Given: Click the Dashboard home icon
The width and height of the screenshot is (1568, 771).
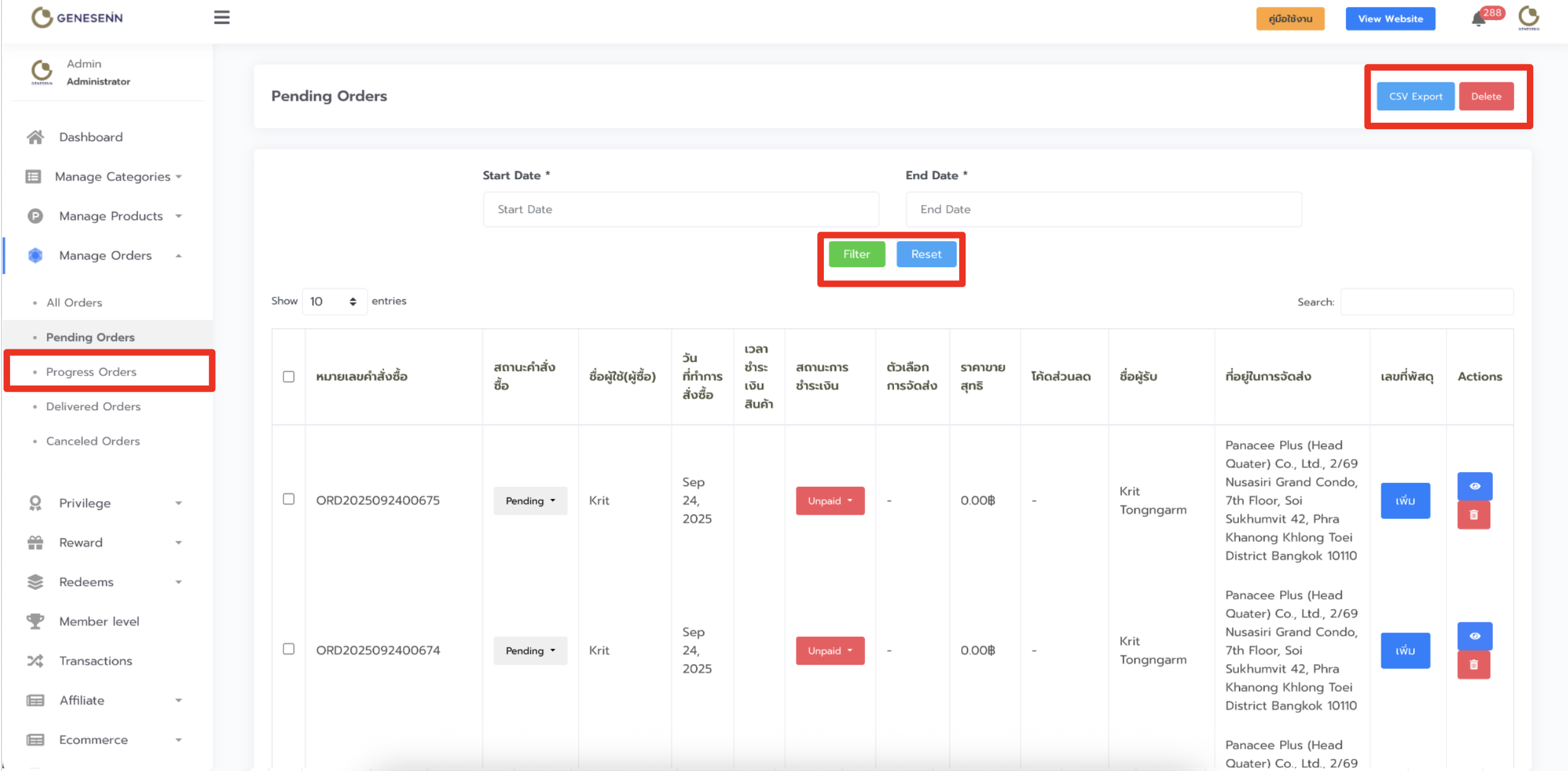Looking at the screenshot, I should point(35,137).
